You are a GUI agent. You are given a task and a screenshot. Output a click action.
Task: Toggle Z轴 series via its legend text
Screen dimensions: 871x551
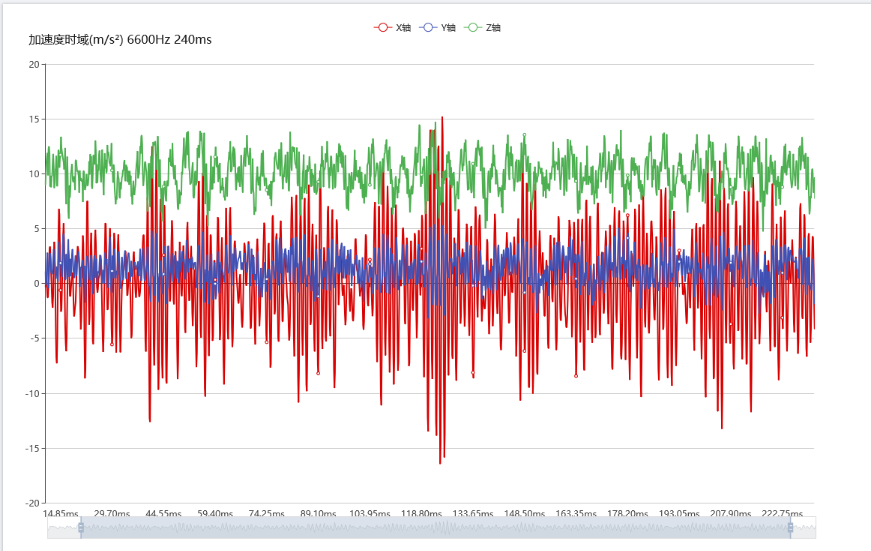point(493,27)
